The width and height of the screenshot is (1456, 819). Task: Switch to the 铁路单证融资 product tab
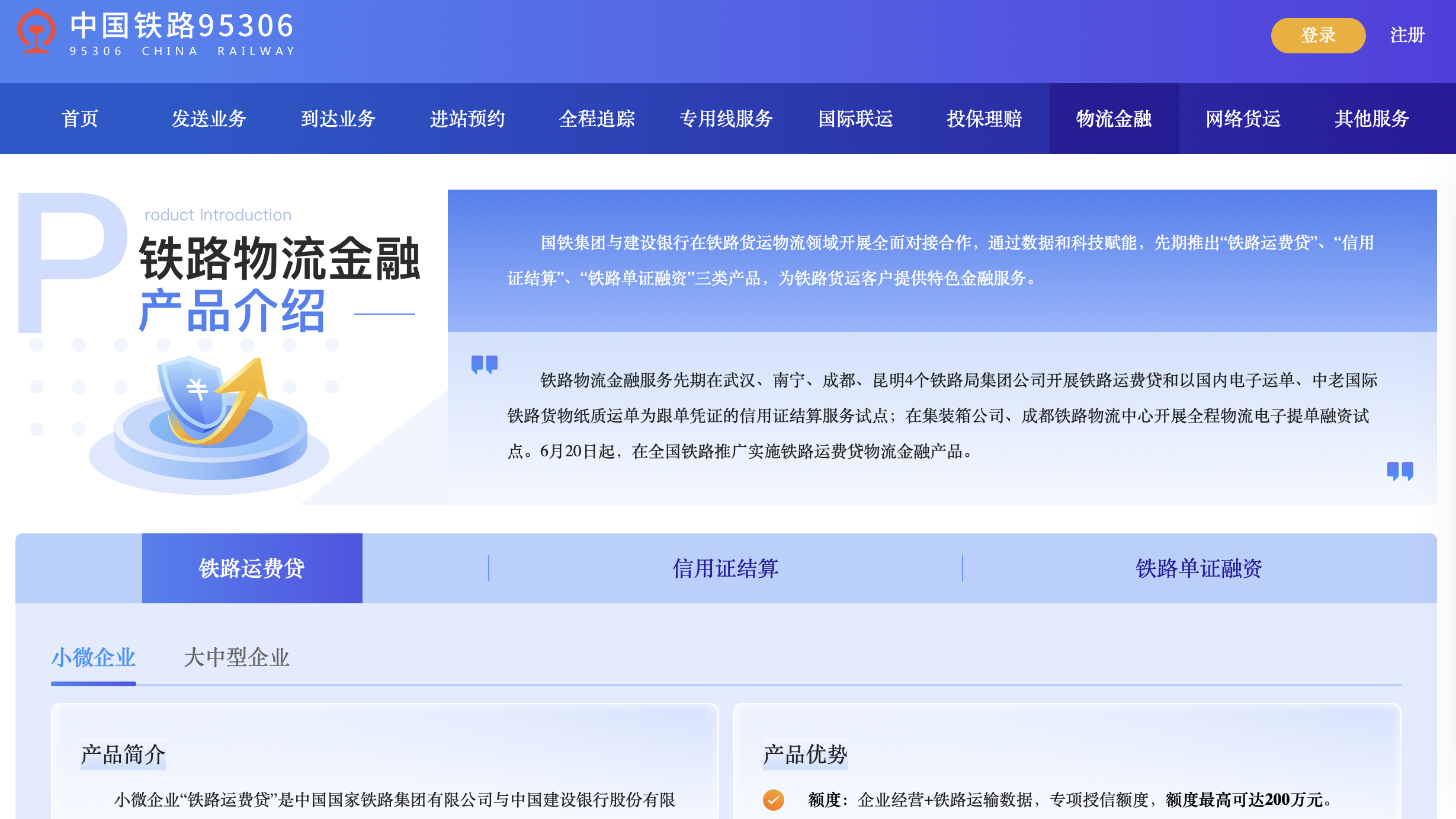1199,568
